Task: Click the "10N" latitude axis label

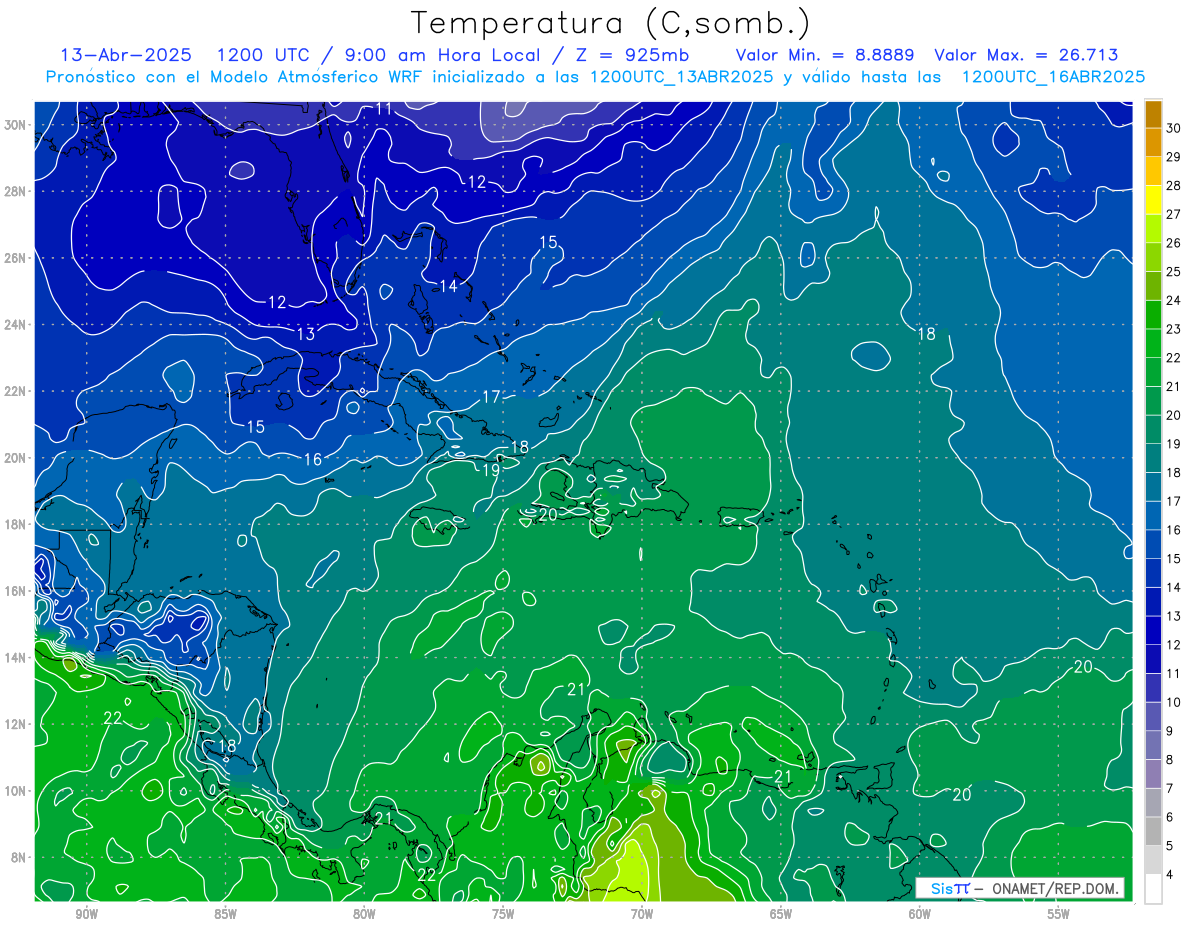Action: pos(16,791)
